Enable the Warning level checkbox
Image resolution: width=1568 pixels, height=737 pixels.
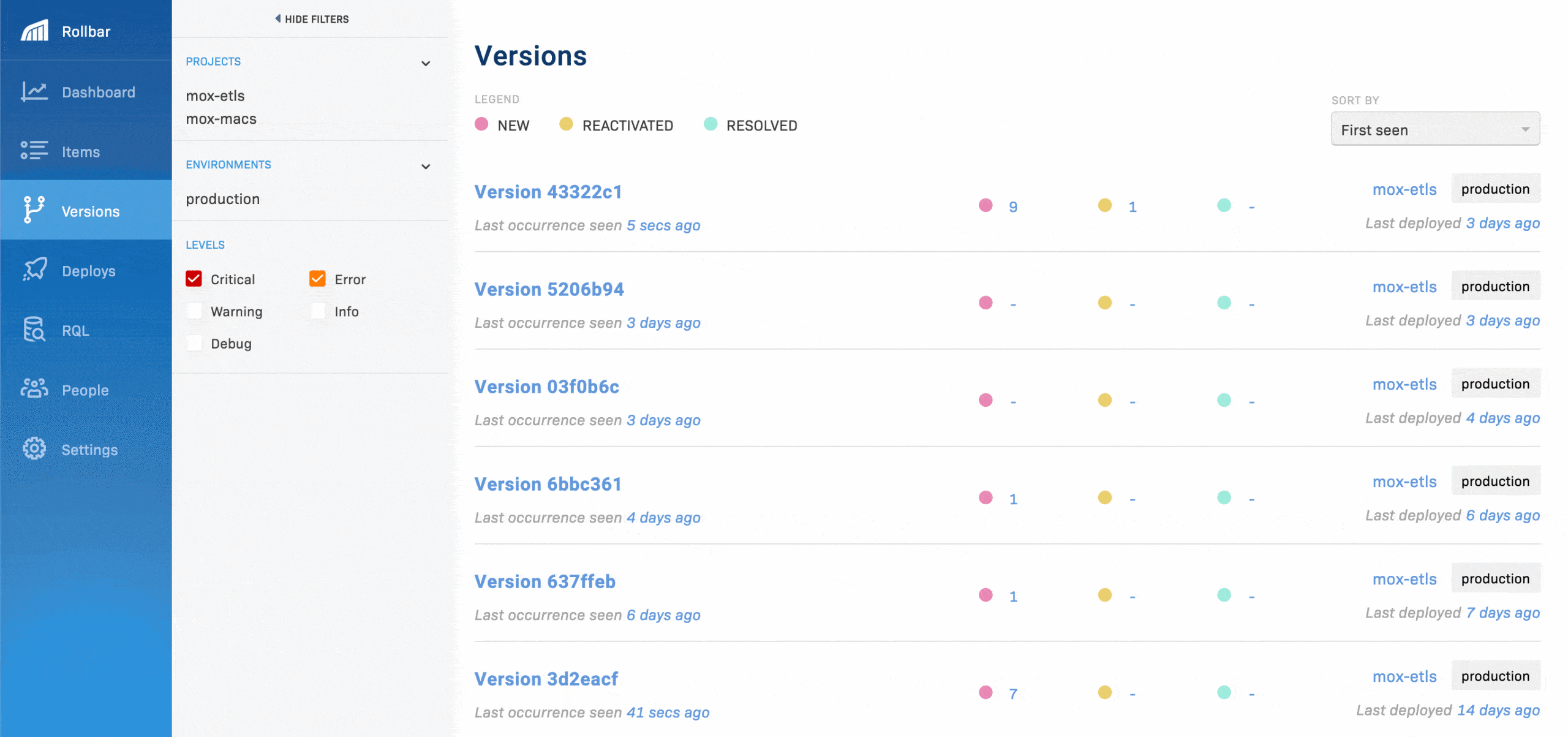[194, 311]
